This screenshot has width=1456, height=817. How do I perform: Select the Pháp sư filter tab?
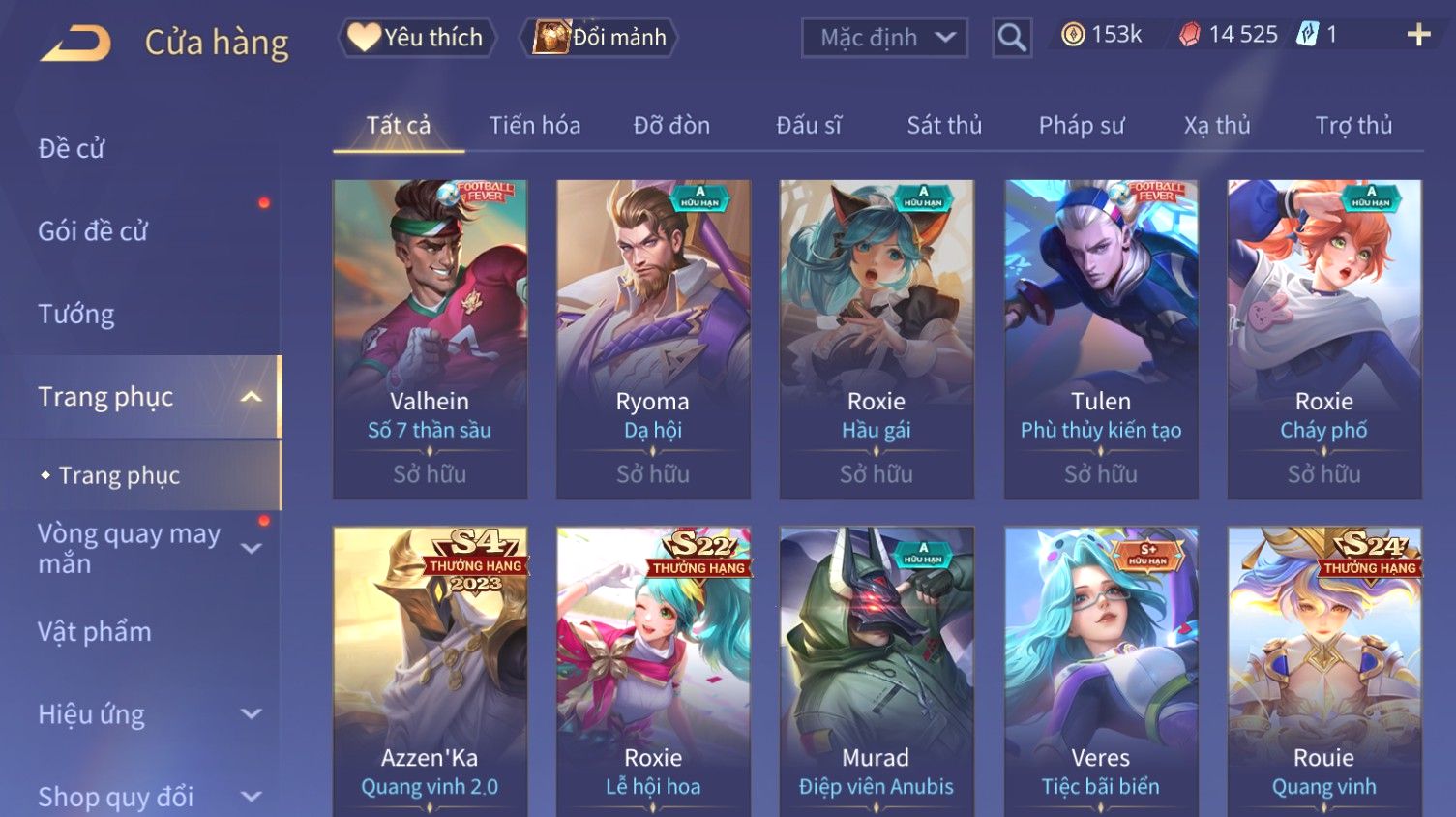(1082, 126)
